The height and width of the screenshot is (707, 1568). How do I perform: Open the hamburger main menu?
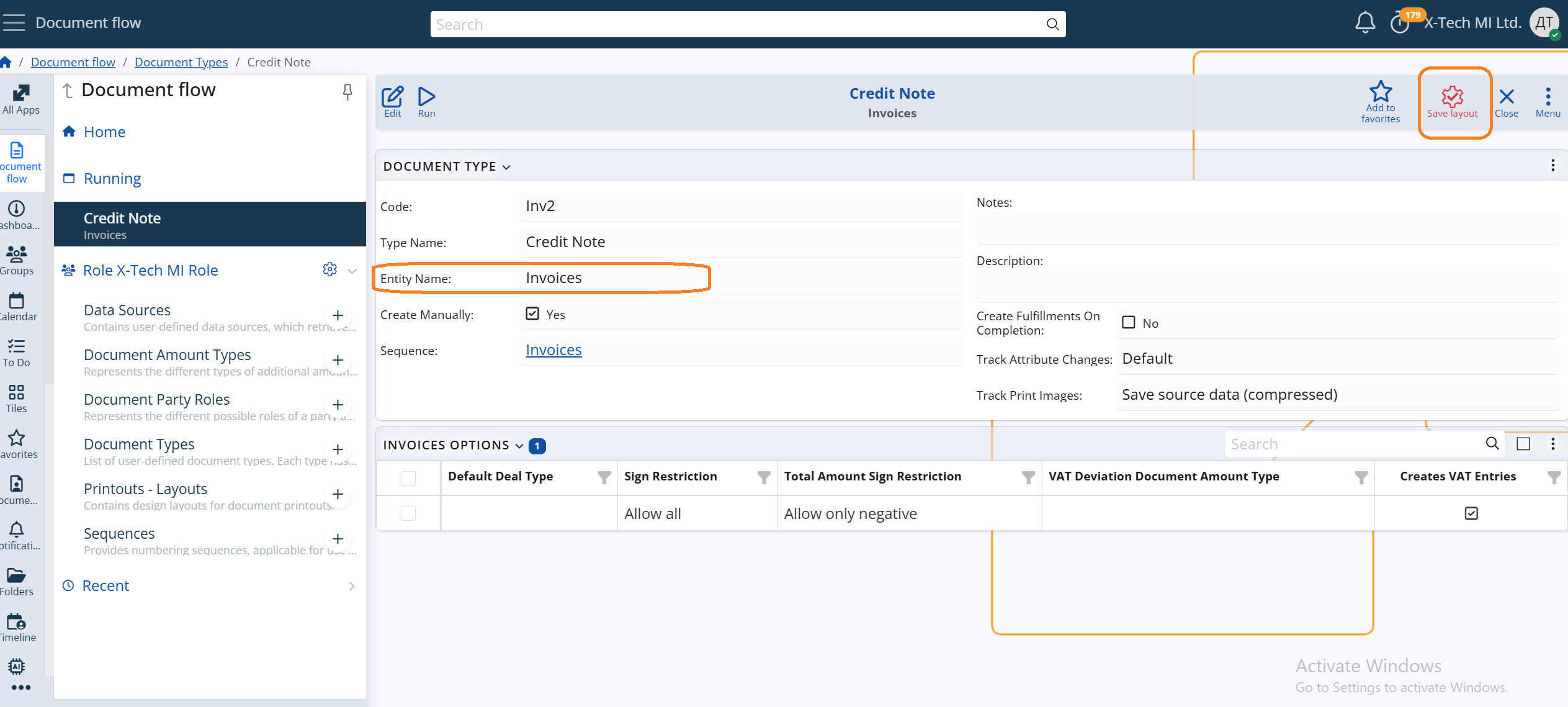point(14,23)
